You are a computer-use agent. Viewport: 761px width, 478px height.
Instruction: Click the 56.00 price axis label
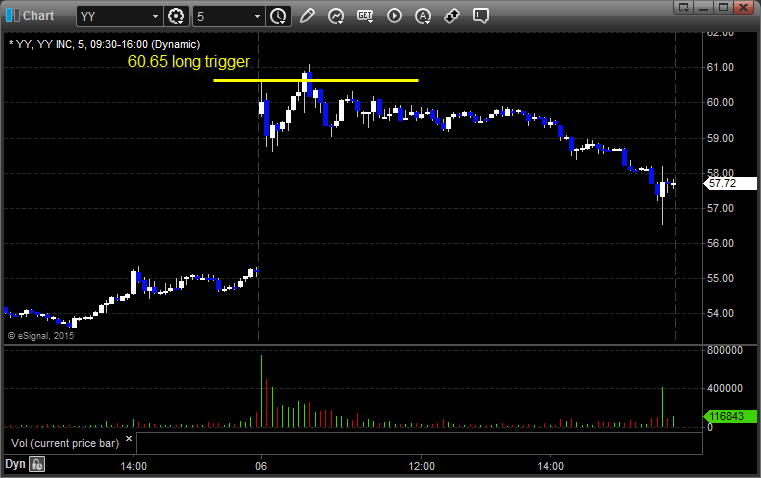pos(720,243)
